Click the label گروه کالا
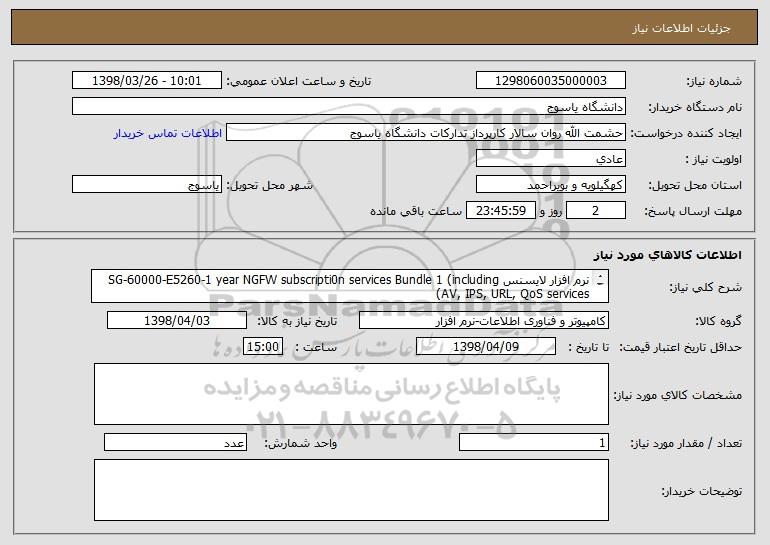 [x=718, y=321]
